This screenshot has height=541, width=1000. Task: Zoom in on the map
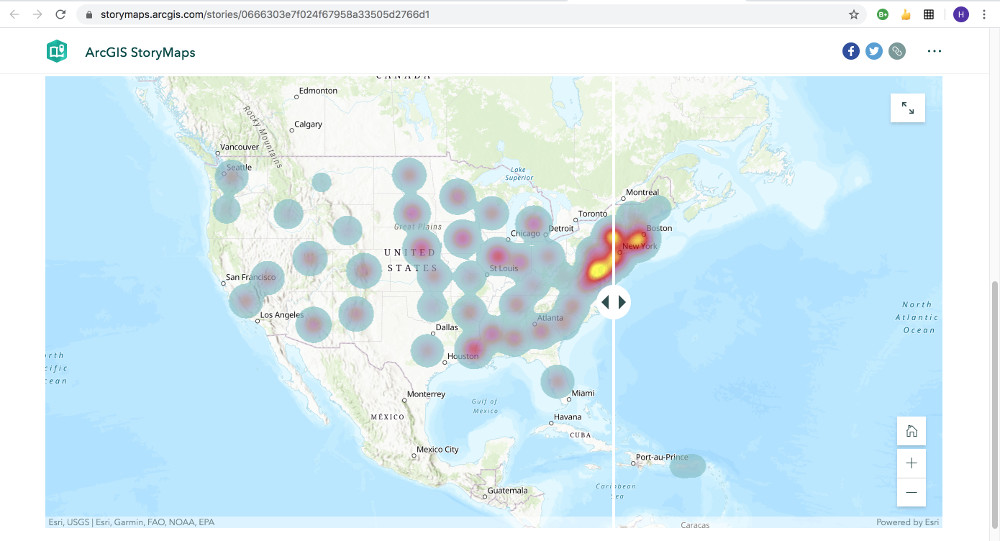click(911, 463)
